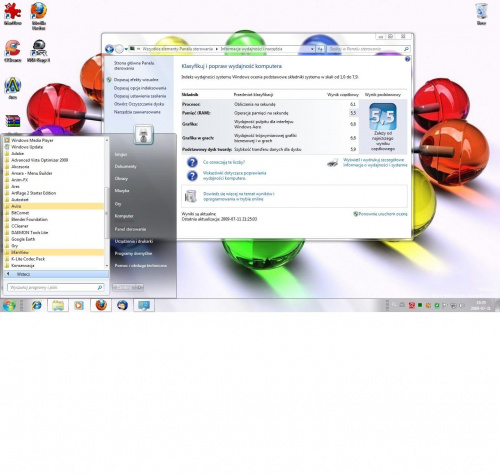Click Dopasuj opcje indeksowania link
500x474 pixels.
pyautogui.click(x=140, y=88)
